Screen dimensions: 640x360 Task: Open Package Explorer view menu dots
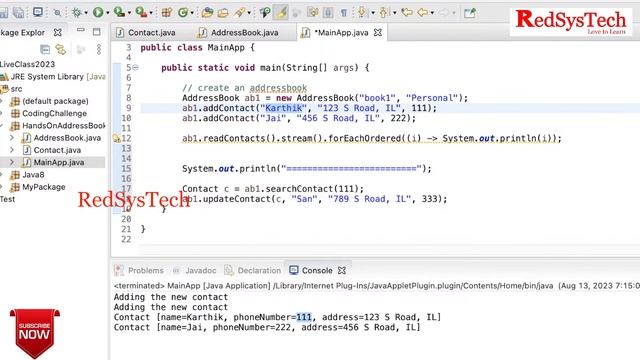[x=98, y=49]
